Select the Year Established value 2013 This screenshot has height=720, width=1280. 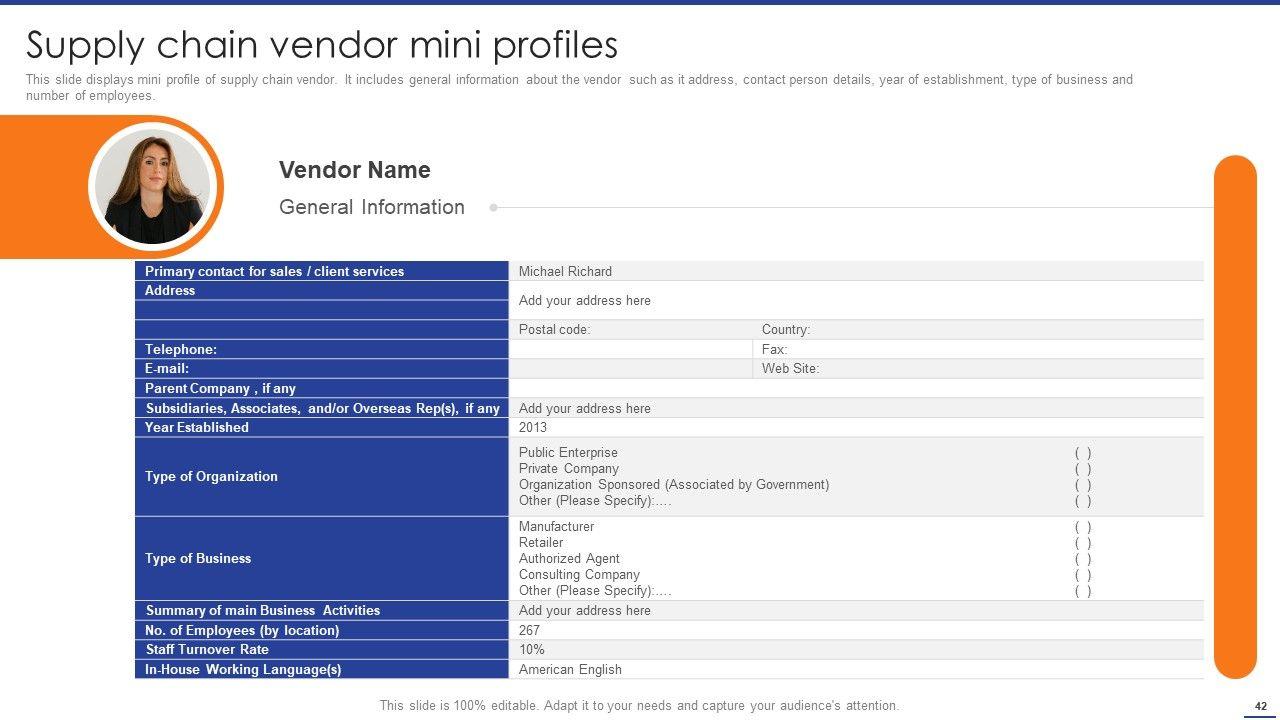coord(533,427)
